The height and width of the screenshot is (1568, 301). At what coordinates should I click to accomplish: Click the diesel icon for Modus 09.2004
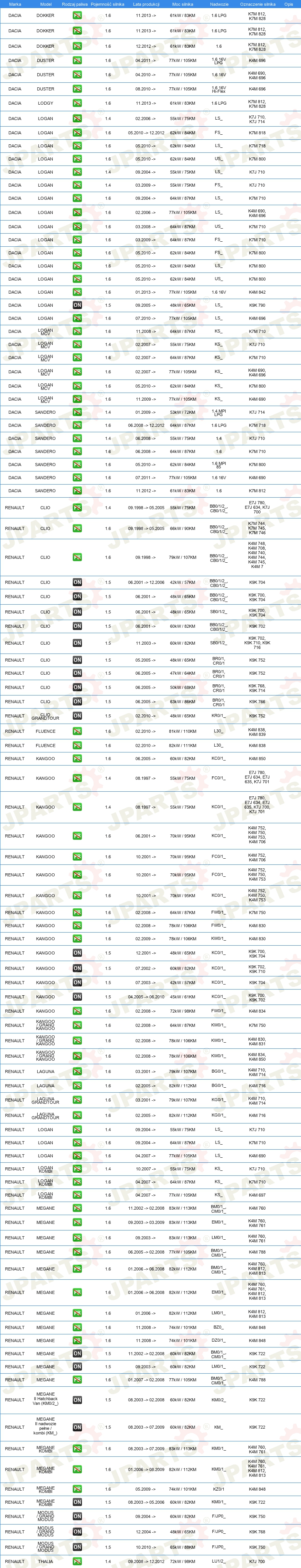point(77,1517)
